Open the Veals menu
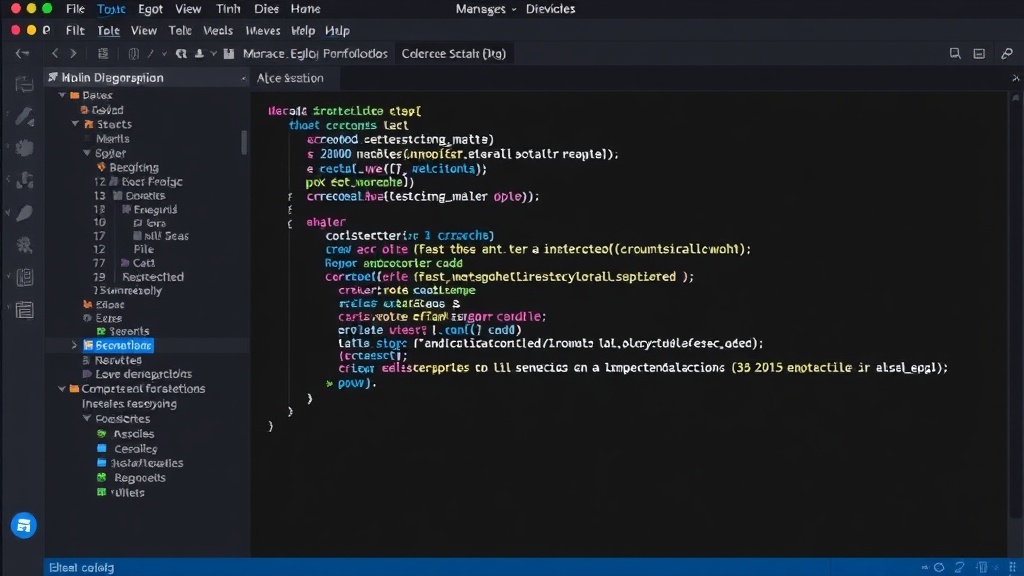This screenshot has height=576, width=1024. (x=217, y=31)
